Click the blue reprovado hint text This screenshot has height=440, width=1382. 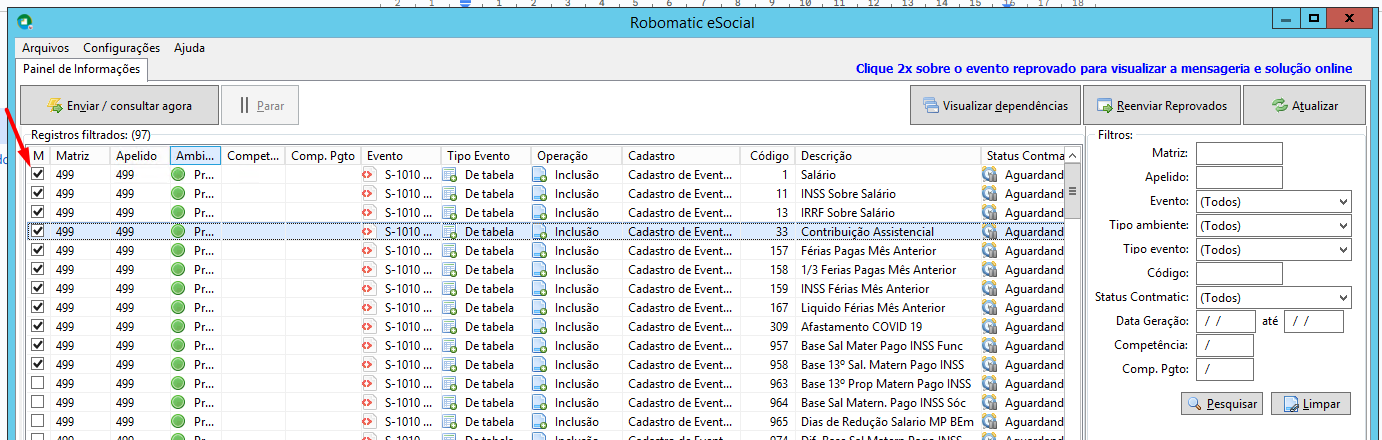coord(1104,69)
